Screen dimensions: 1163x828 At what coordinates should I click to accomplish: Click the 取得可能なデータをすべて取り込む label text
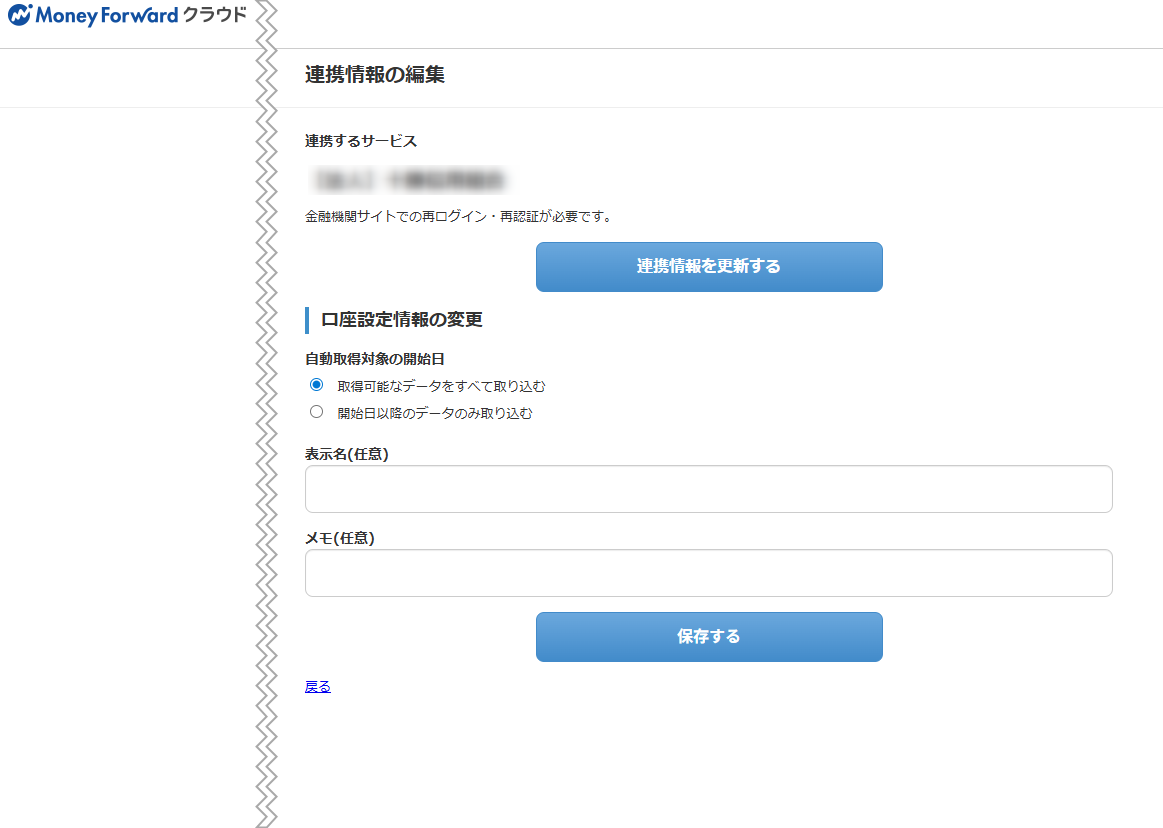(x=441, y=386)
